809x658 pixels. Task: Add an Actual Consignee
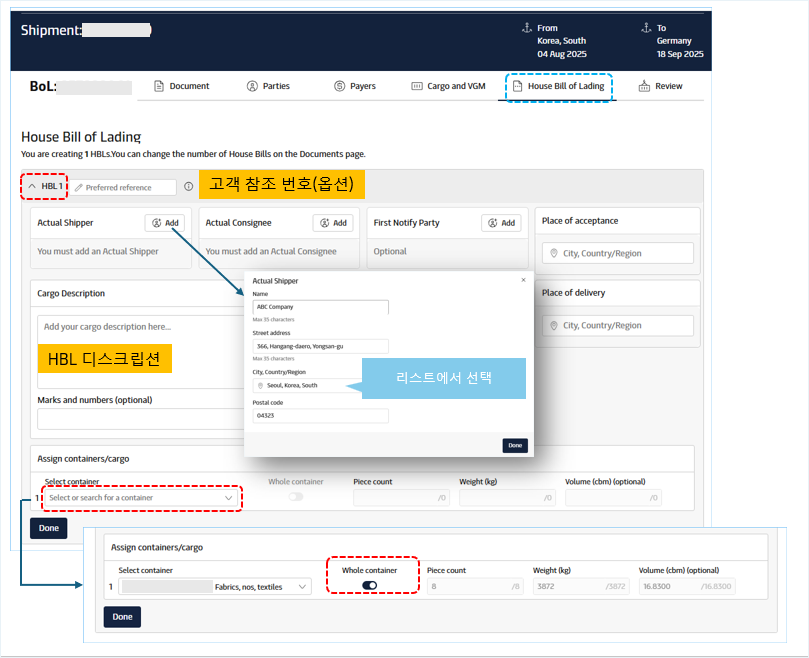coord(333,223)
